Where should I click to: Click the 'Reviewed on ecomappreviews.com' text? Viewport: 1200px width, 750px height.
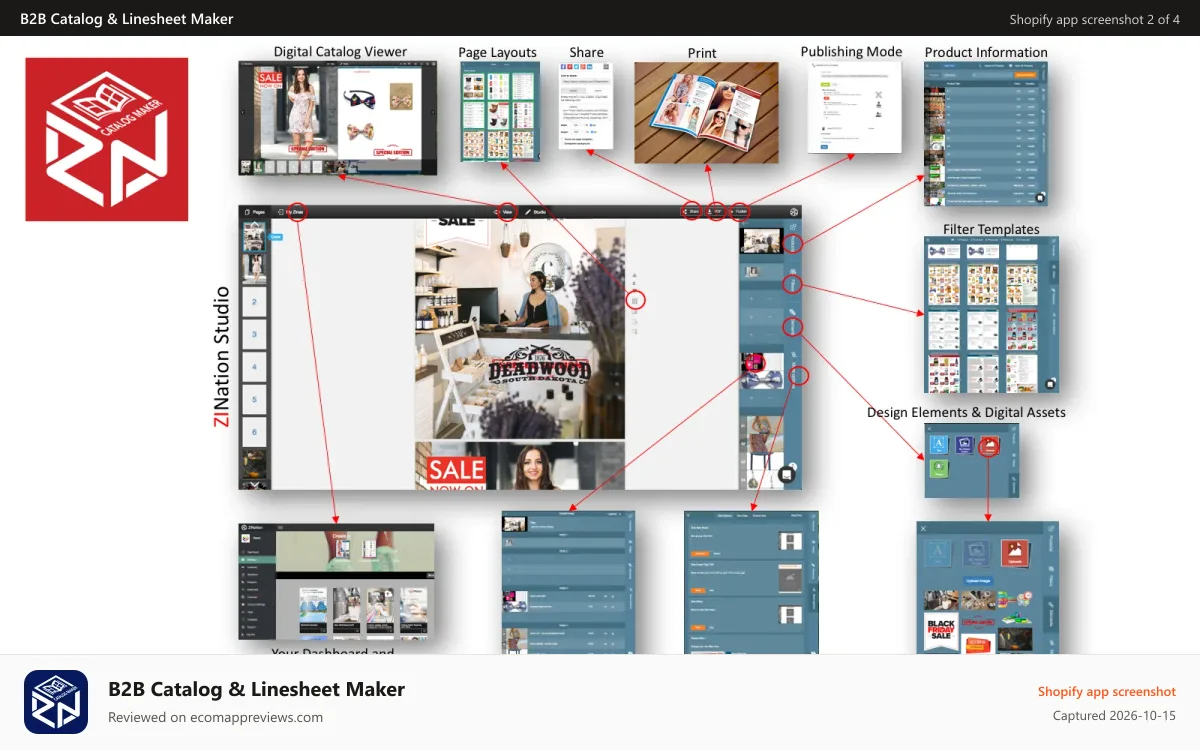click(216, 717)
